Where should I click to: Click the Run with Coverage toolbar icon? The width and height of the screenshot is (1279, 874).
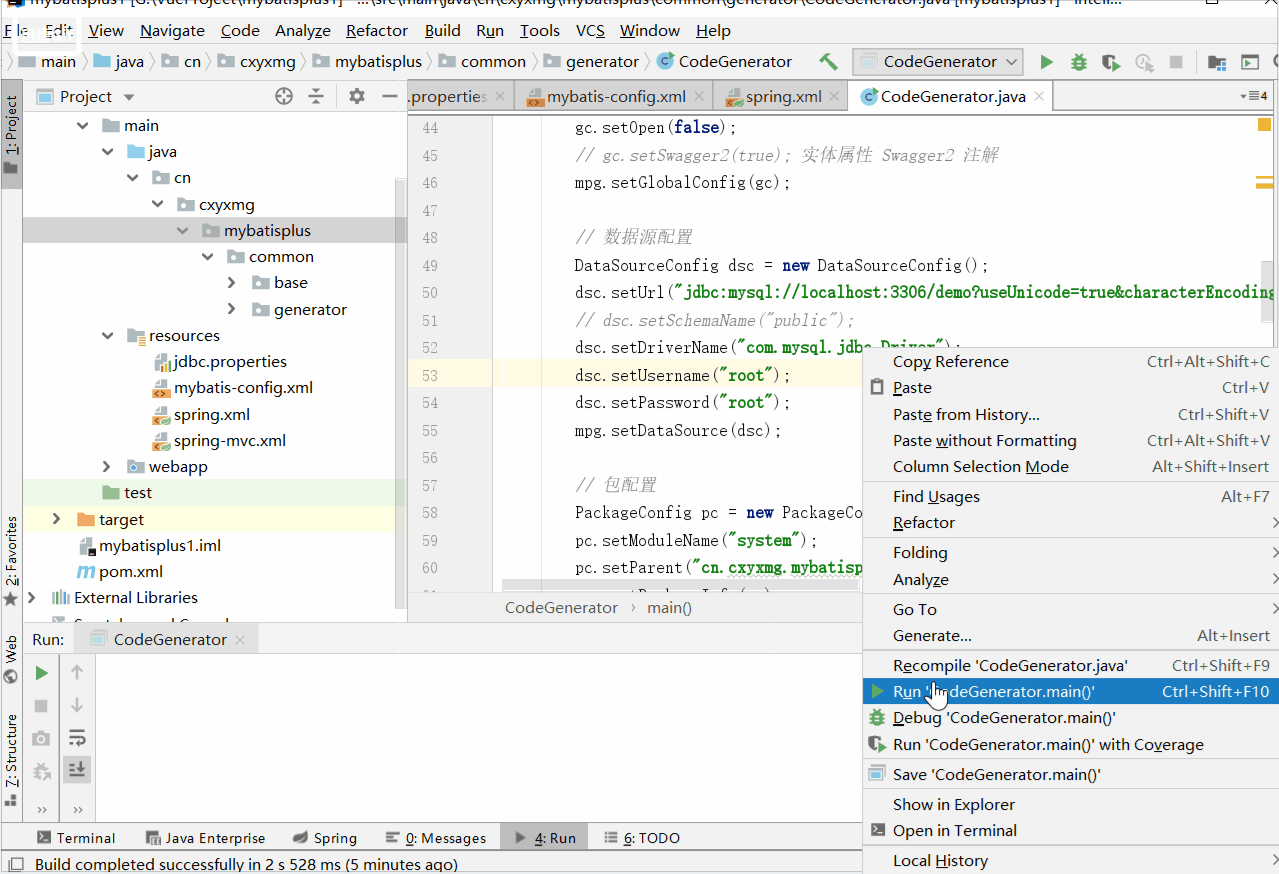pyautogui.click(x=1111, y=62)
